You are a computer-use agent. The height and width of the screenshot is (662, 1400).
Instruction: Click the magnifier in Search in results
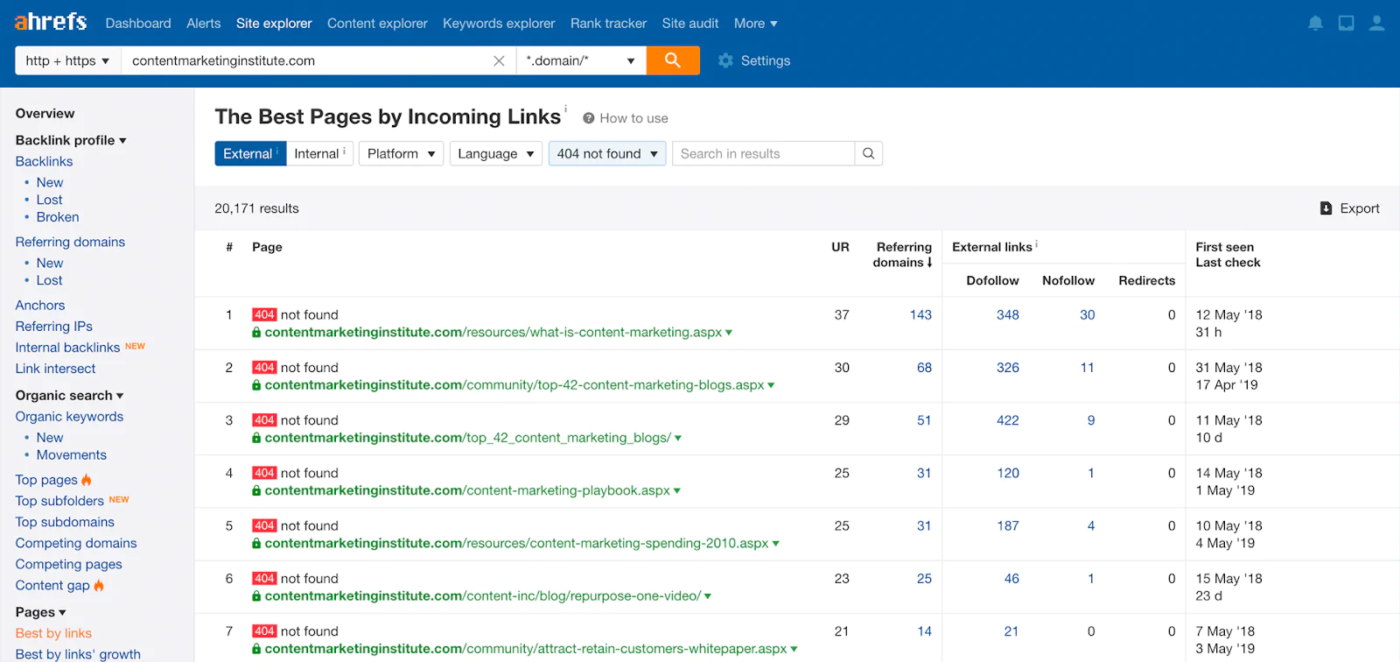click(x=869, y=154)
